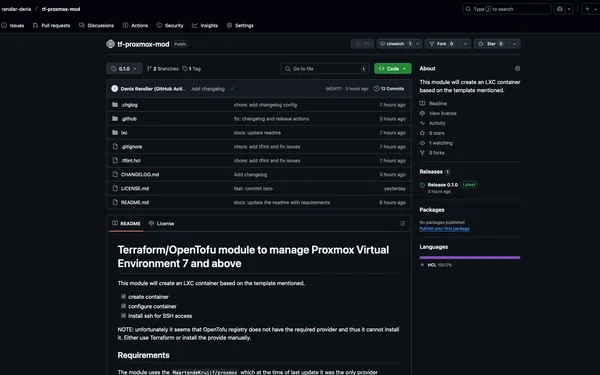Screen dimensions: 600x375
Task: Open the View license link
Action: tap(438, 113)
